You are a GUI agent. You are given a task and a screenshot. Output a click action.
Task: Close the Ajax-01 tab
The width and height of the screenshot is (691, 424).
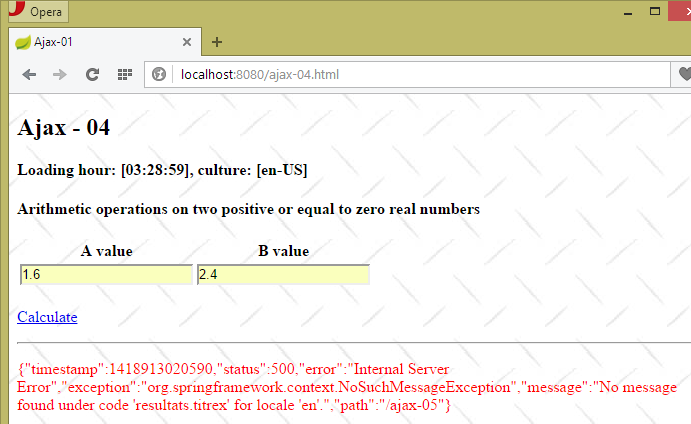point(186,42)
